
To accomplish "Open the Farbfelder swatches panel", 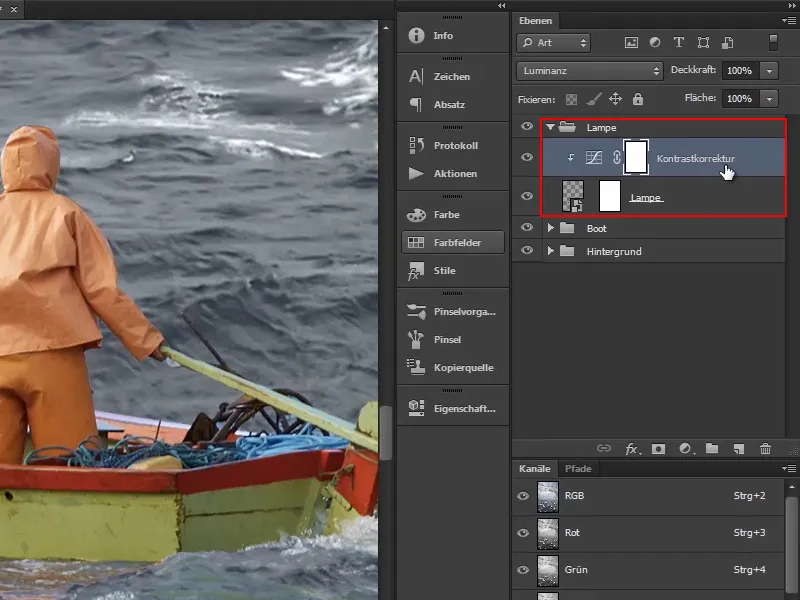I will coord(453,242).
